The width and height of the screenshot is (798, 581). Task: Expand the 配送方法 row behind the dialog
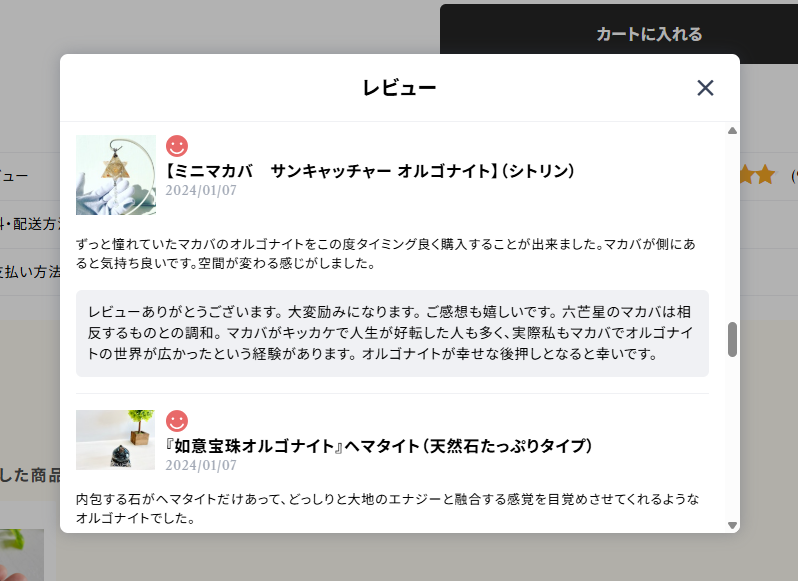tap(30, 224)
